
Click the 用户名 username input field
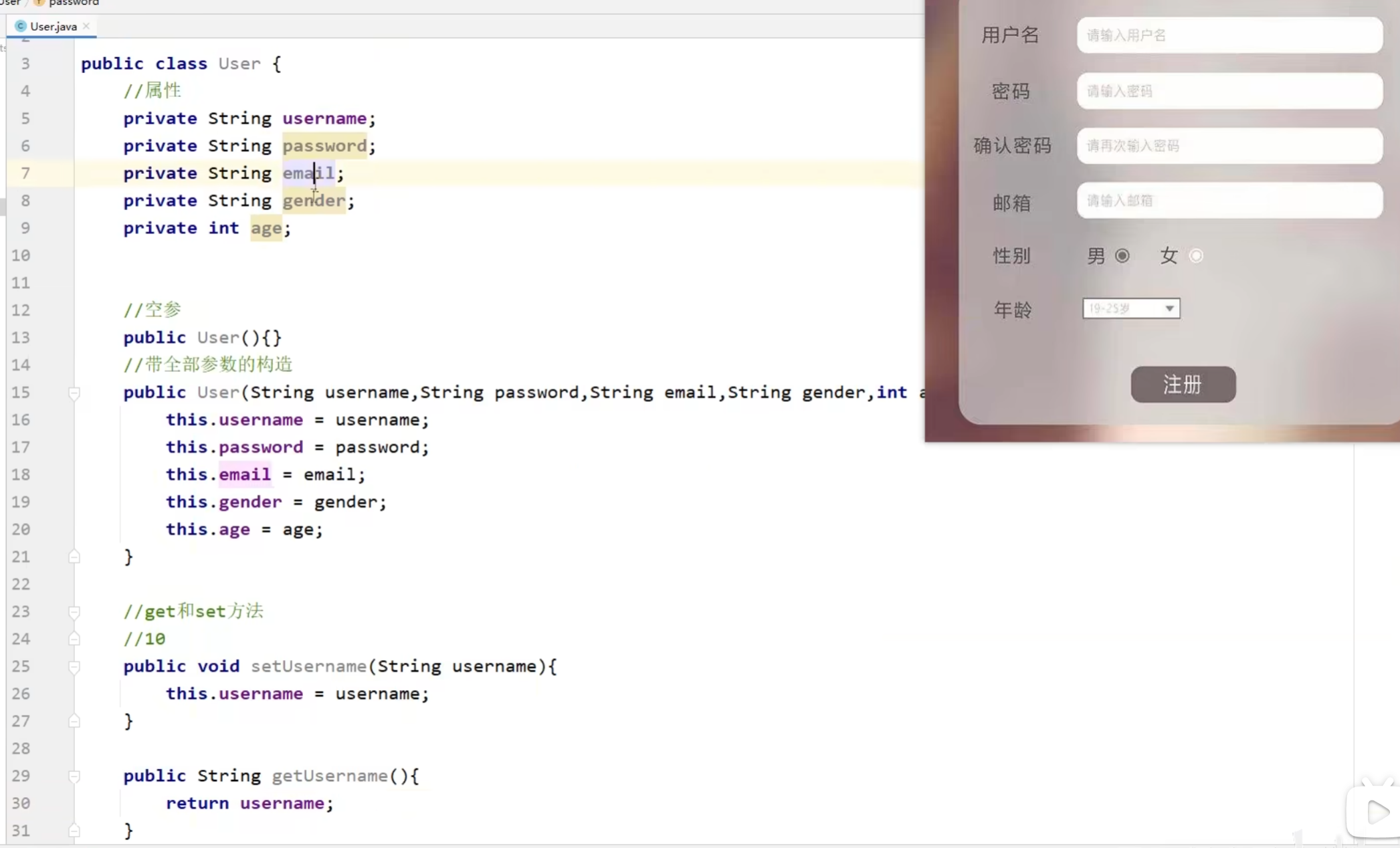tap(1229, 35)
